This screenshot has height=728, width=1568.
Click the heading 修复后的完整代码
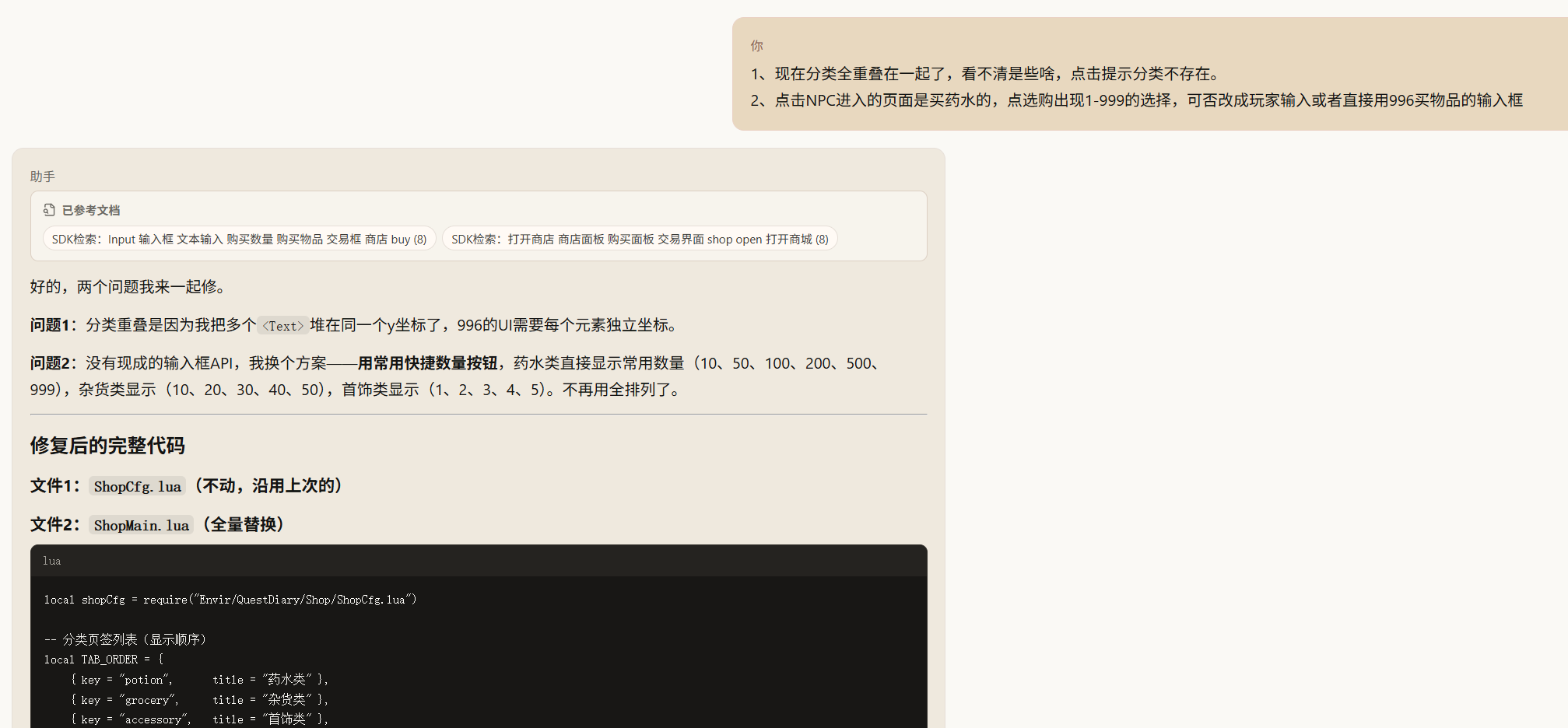click(107, 446)
